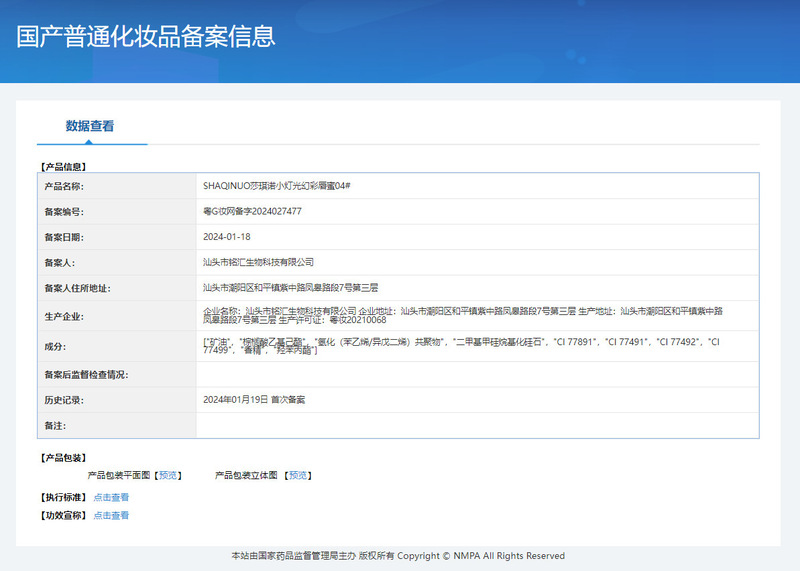Open 产品包装平面图 预览 link

168,475
